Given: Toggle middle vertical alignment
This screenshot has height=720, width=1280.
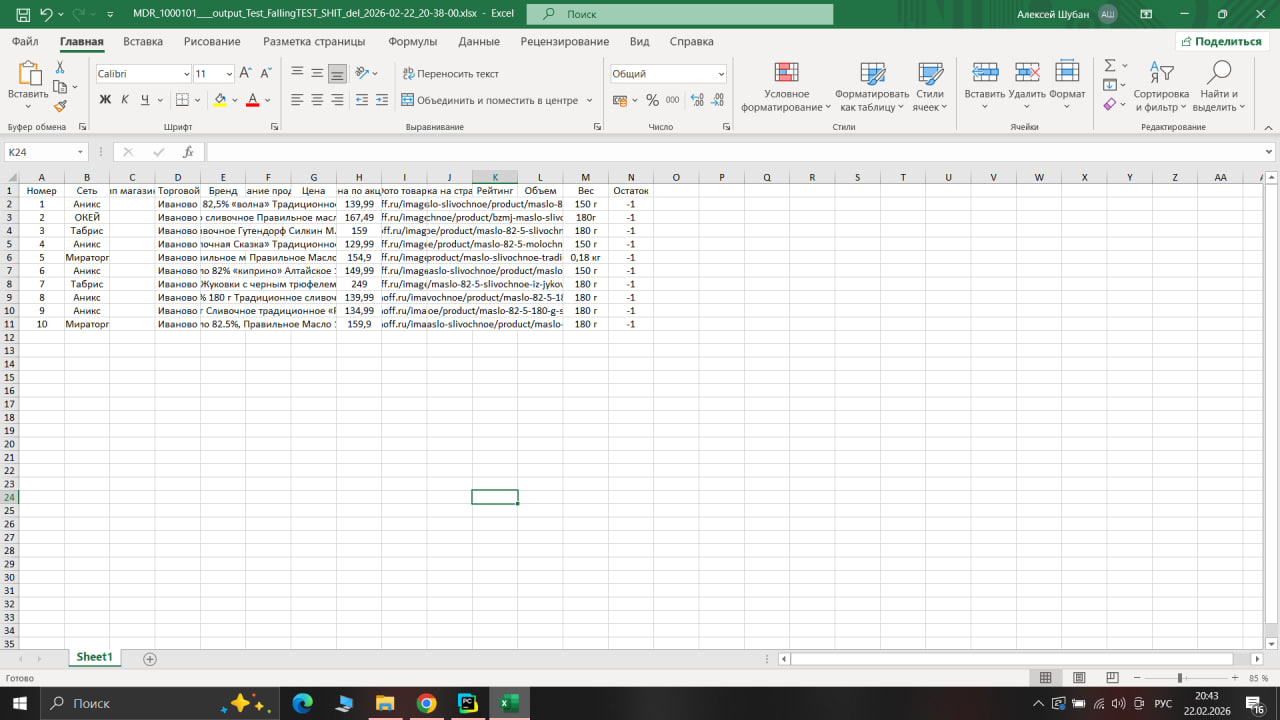Looking at the screenshot, I should (x=317, y=73).
